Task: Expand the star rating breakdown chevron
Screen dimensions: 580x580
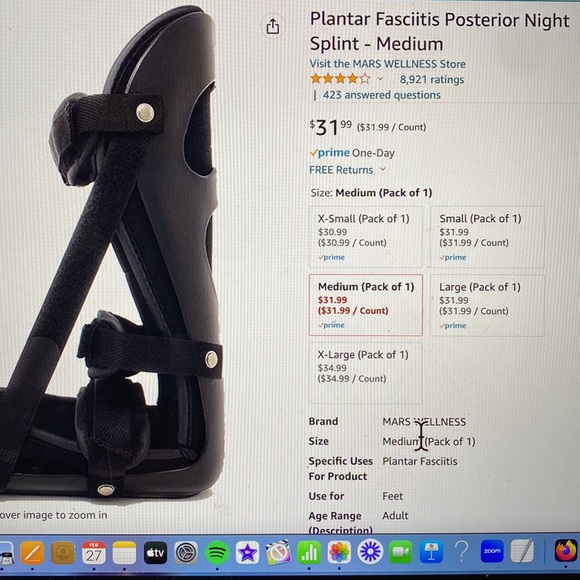Action: [x=380, y=79]
